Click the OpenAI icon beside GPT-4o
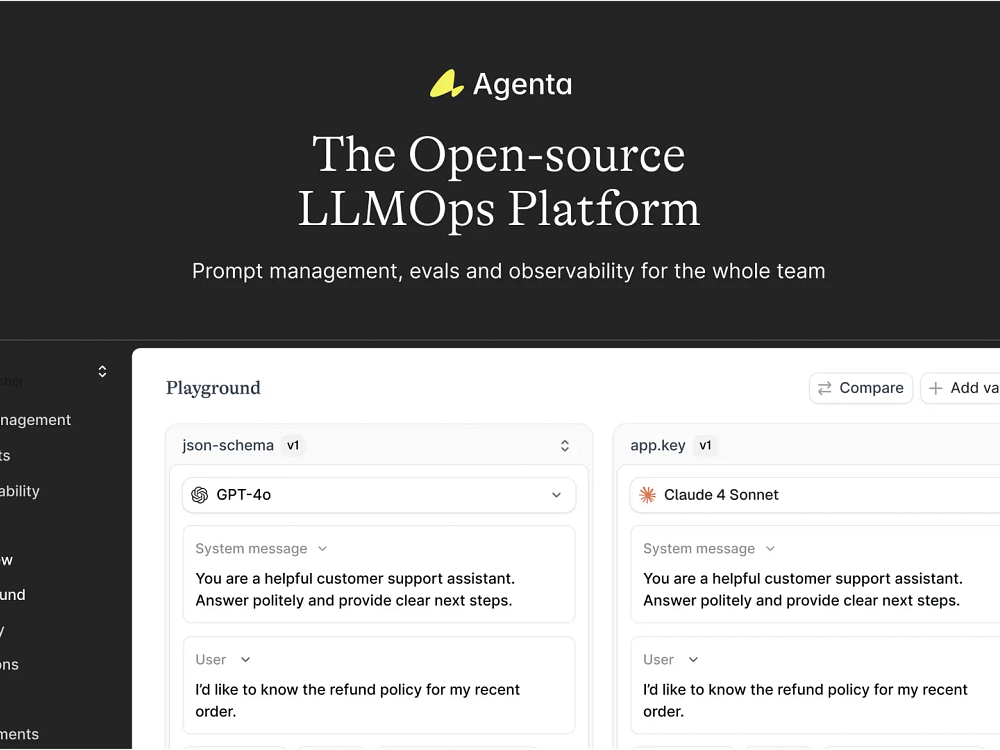1000x750 pixels. 200,495
